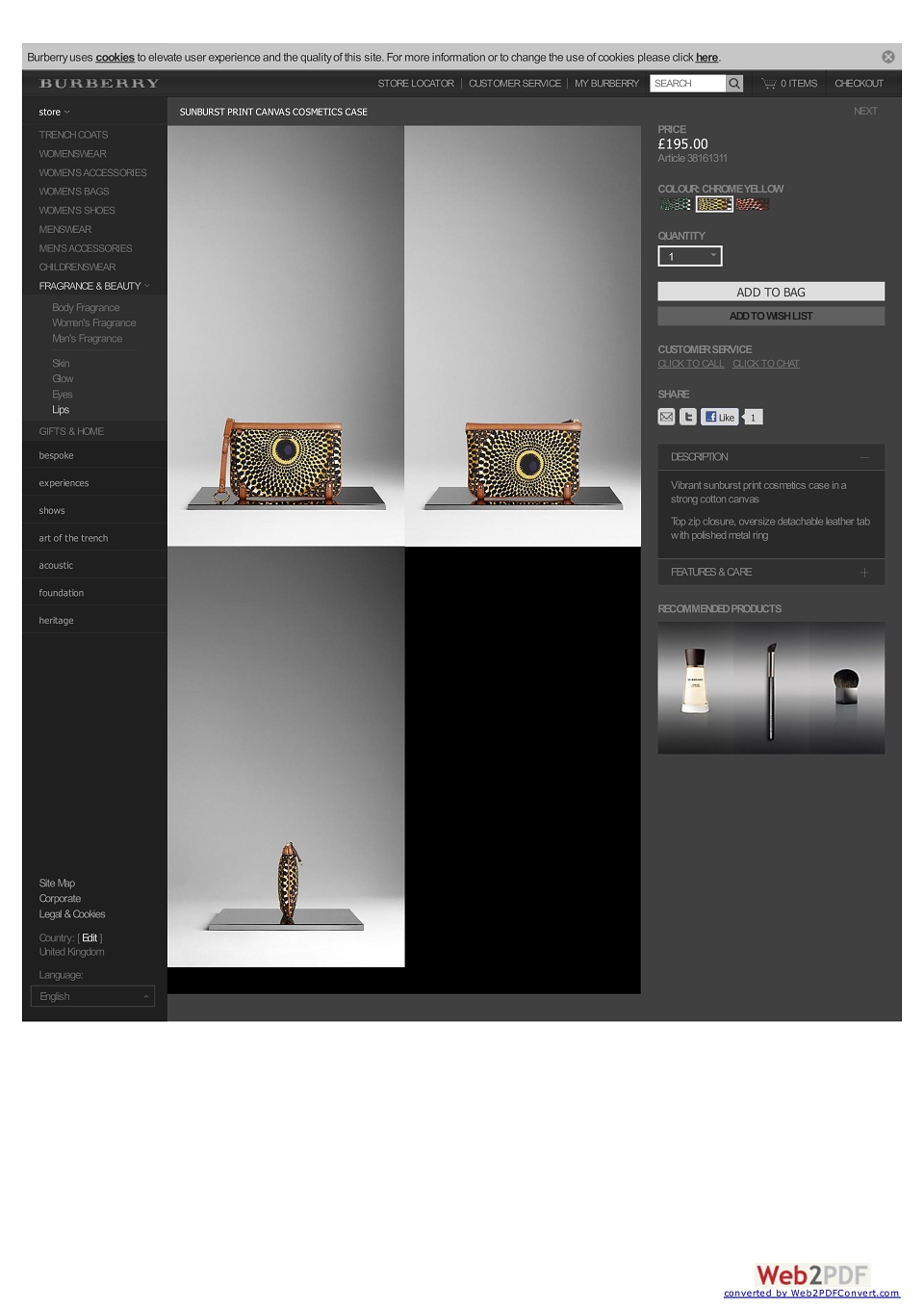Open the Site Map link
This screenshot has width=924, height=1307.
[x=57, y=884]
